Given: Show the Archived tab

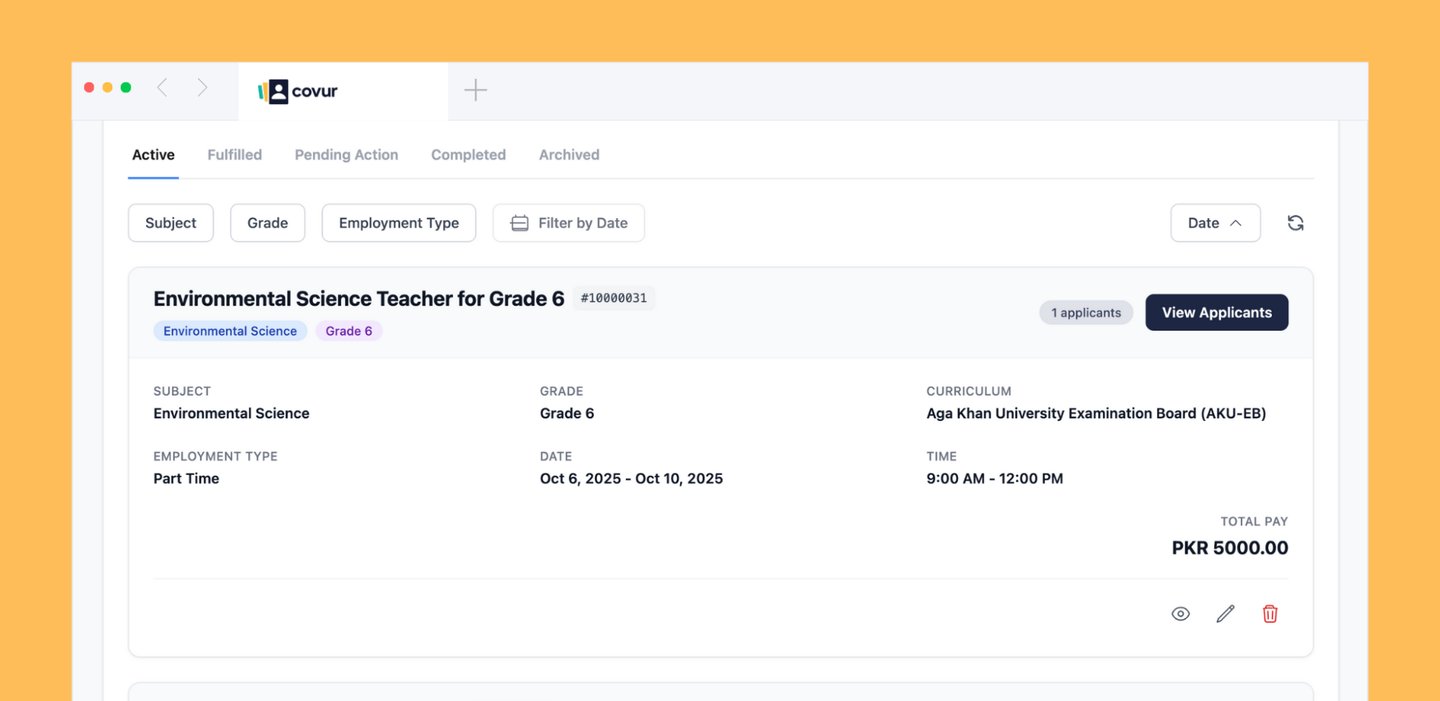Looking at the screenshot, I should point(569,155).
